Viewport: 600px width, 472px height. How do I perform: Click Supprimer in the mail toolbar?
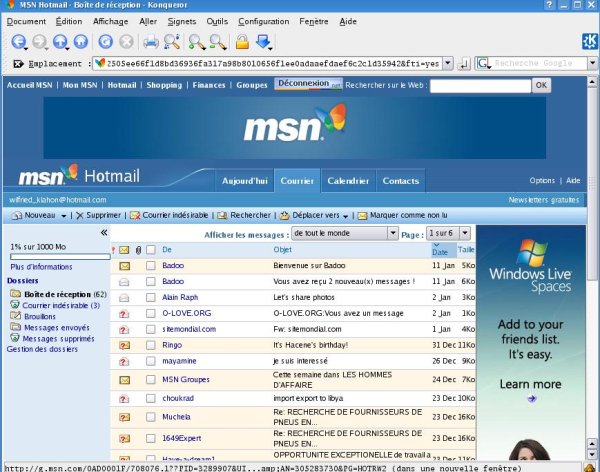(x=98, y=215)
